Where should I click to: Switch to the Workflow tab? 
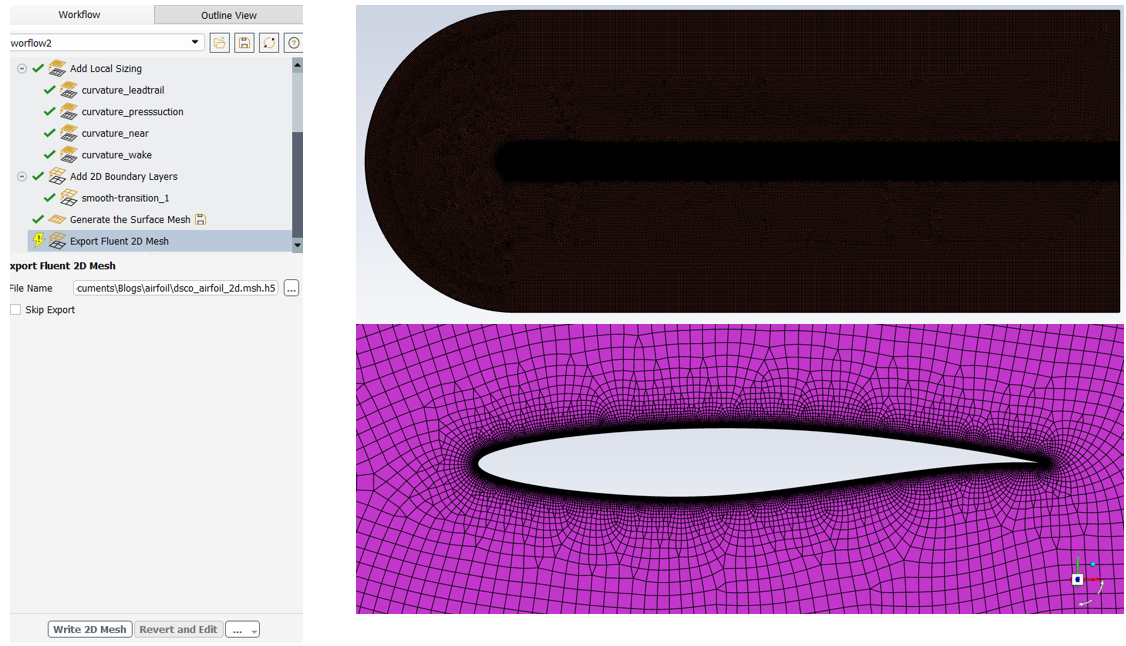click(x=79, y=14)
